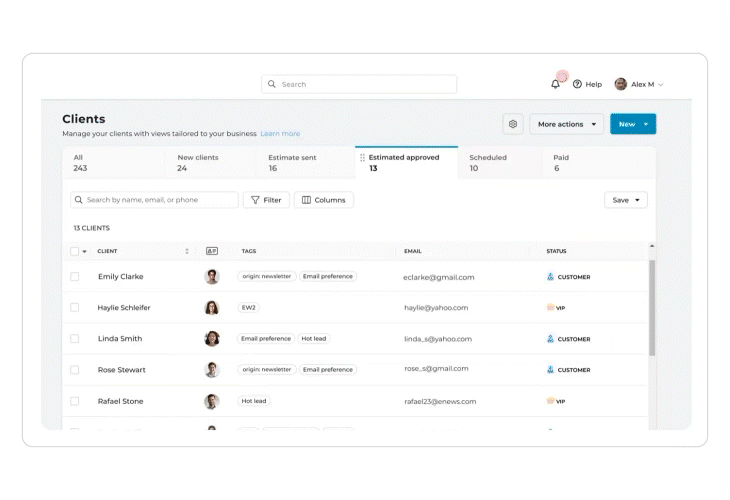The height and width of the screenshot is (500, 730).
Task: Click the funnel Filter icon
Action: pos(255,200)
